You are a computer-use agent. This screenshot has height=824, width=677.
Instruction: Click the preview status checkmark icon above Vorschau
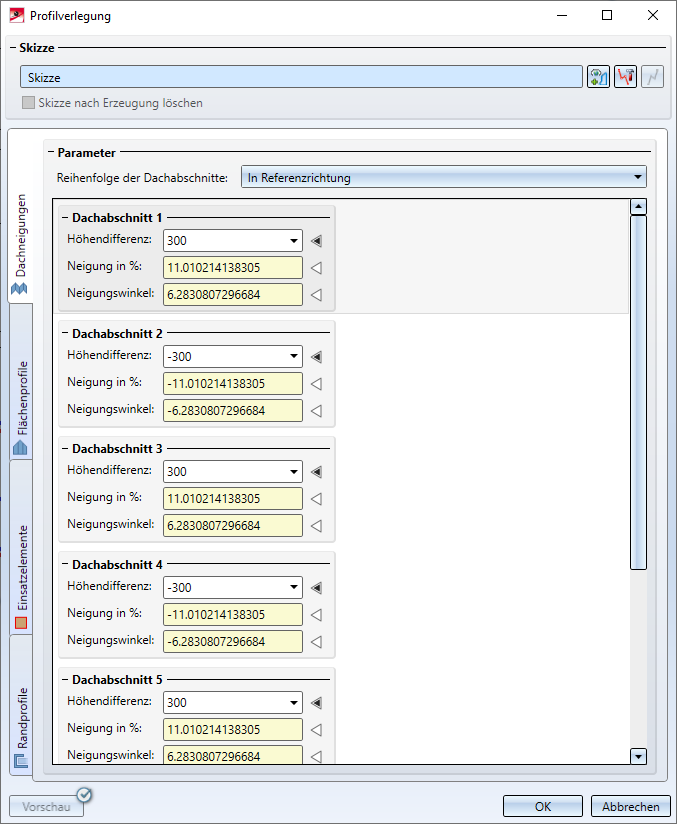84,795
